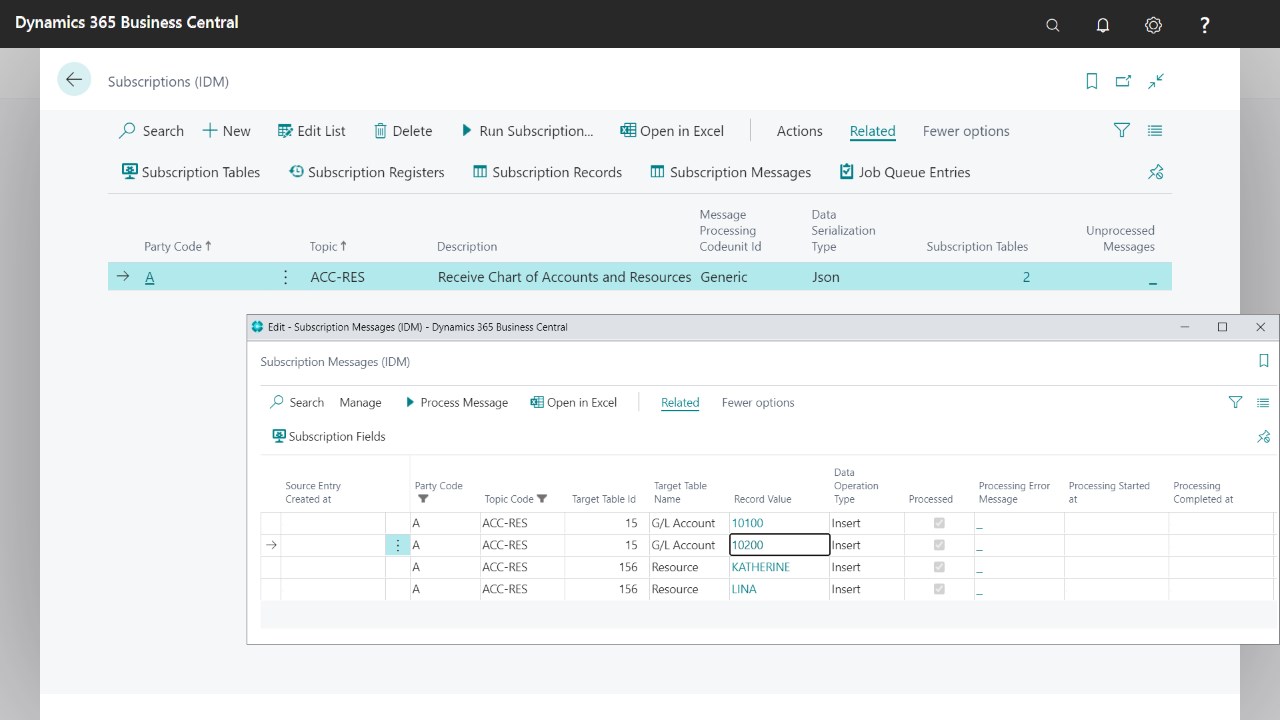Show the filter pane on Subscriptions page

coord(1122,130)
